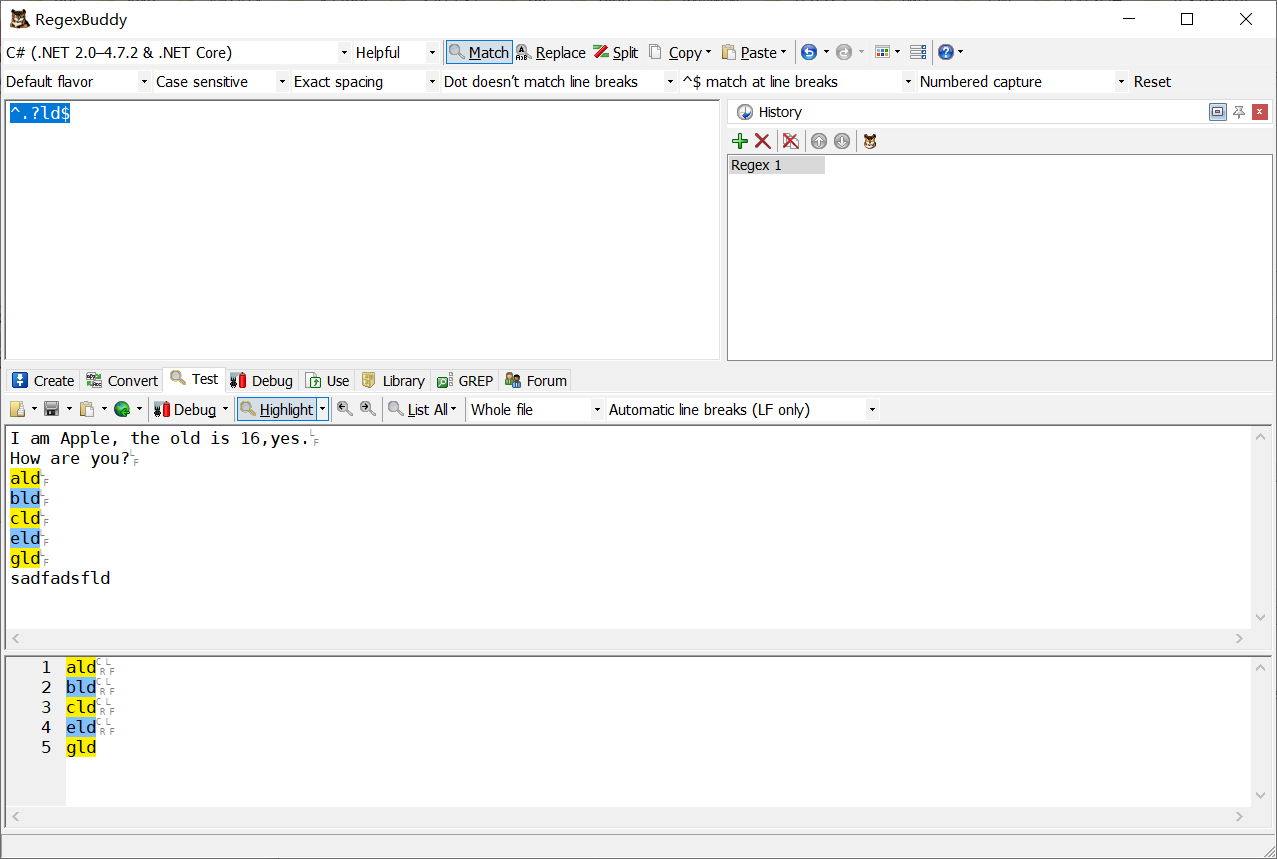Click the Paste regex button
Viewport: 1277px width, 859px height.
coord(749,52)
